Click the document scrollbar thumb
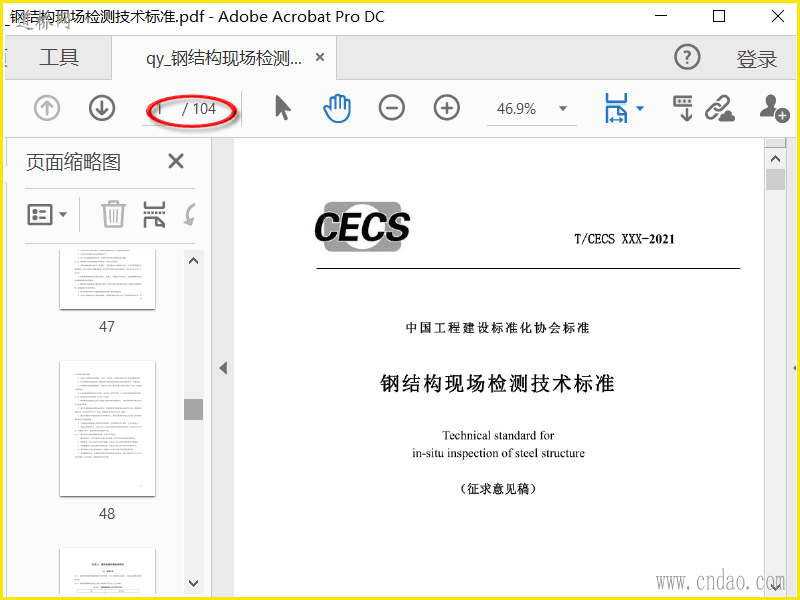 click(x=776, y=180)
